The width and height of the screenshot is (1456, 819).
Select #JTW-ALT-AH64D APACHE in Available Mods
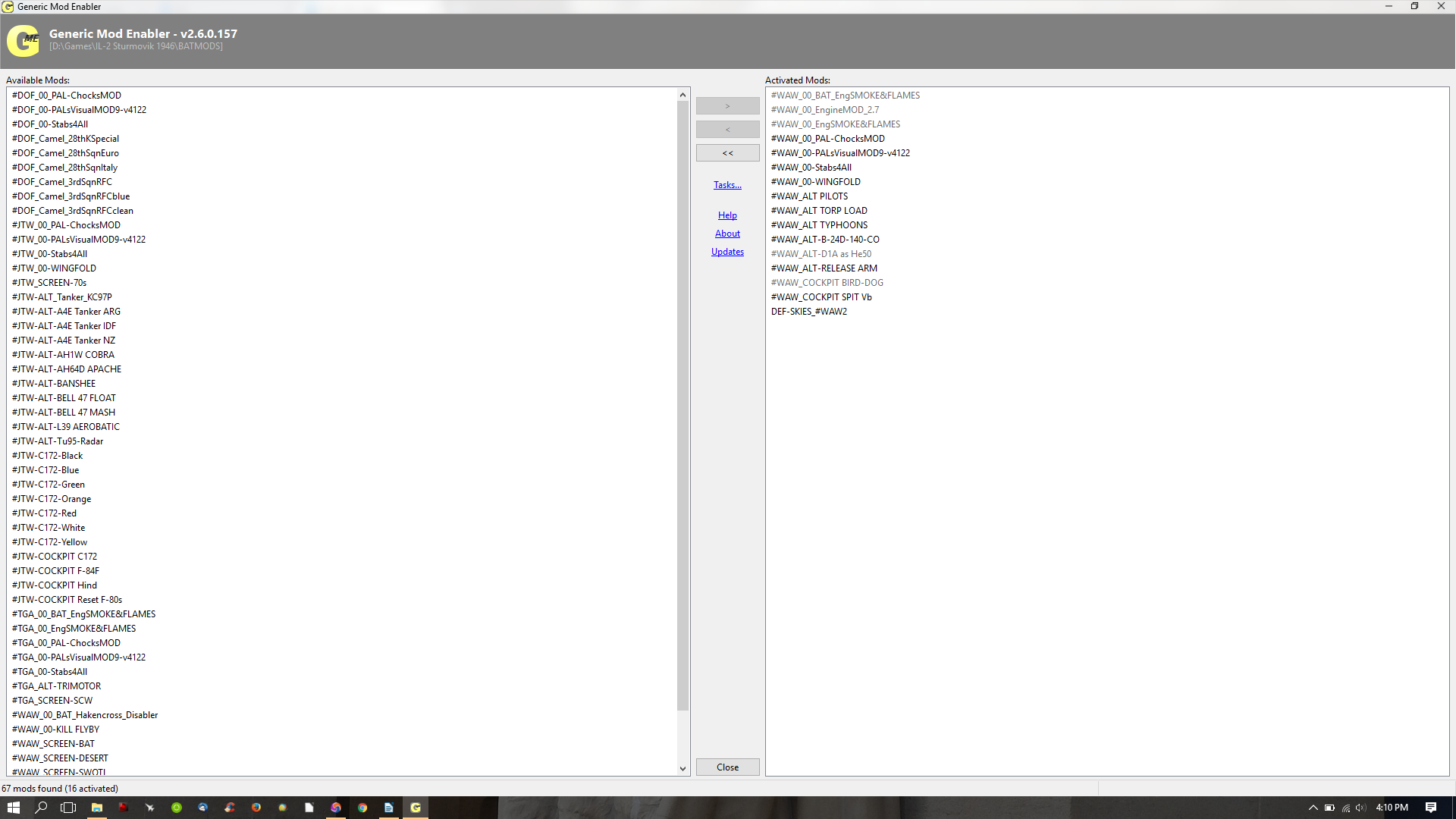click(67, 369)
